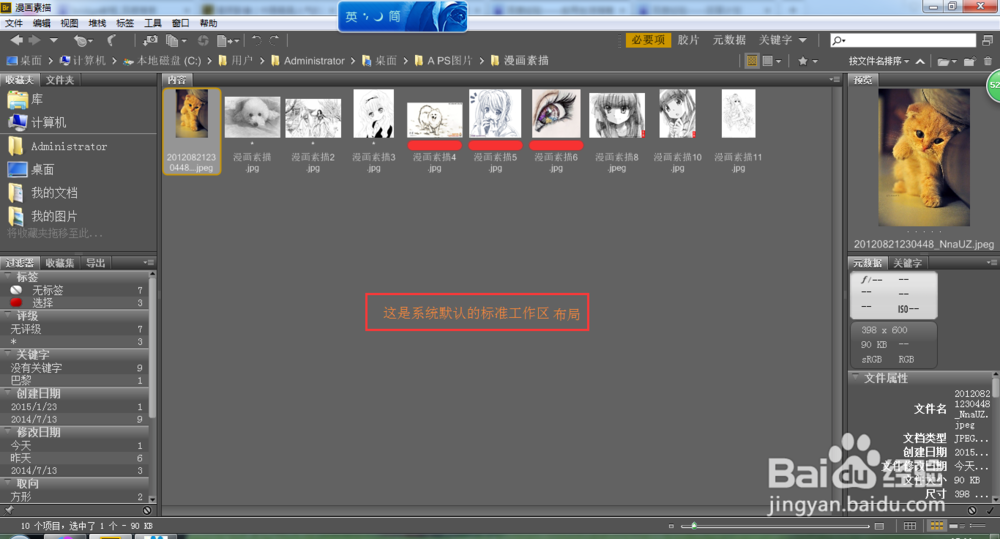Switch to the 胶片 workspace

[688, 40]
